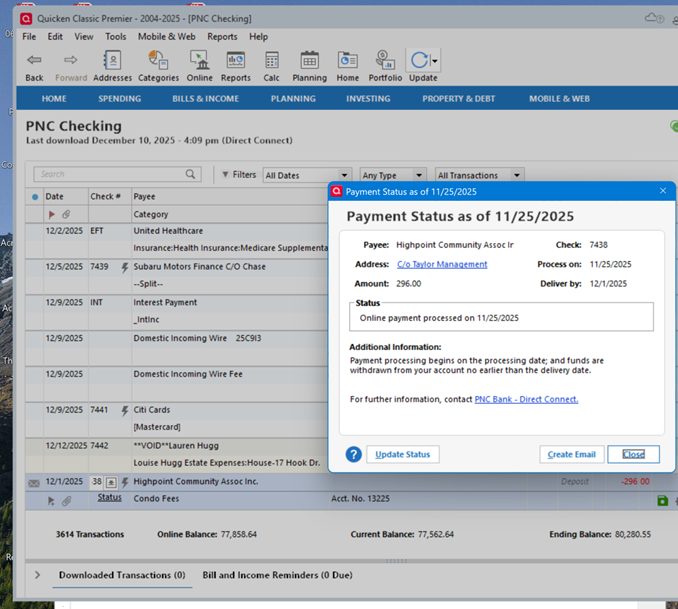Launch the Calc calculator icon
Image resolution: width=678 pixels, height=609 pixels.
pos(272,60)
